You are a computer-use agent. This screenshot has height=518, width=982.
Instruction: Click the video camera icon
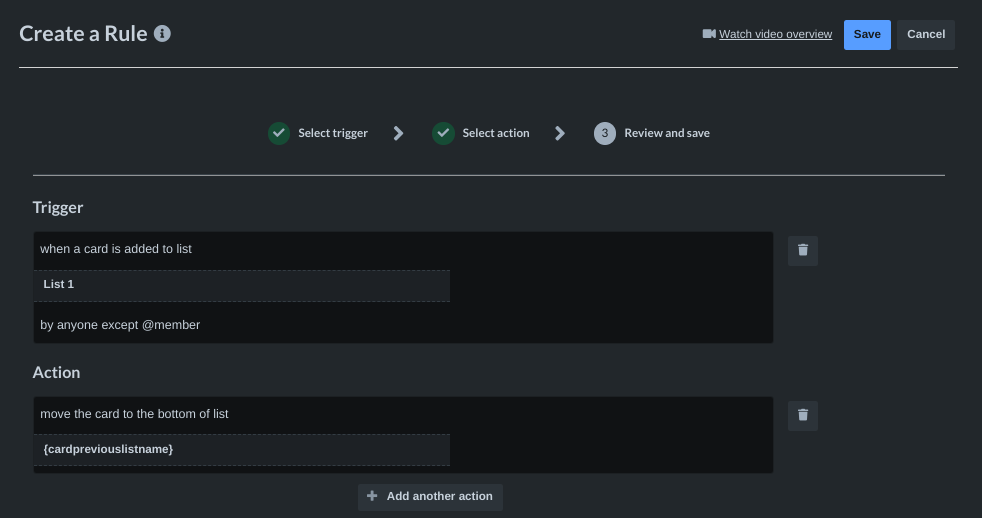click(x=709, y=34)
